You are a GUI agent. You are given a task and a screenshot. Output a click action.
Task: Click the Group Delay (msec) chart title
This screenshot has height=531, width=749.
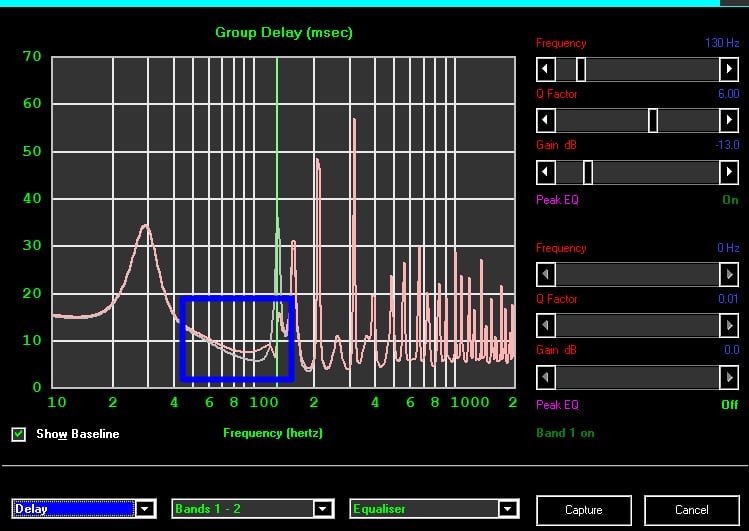(284, 32)
